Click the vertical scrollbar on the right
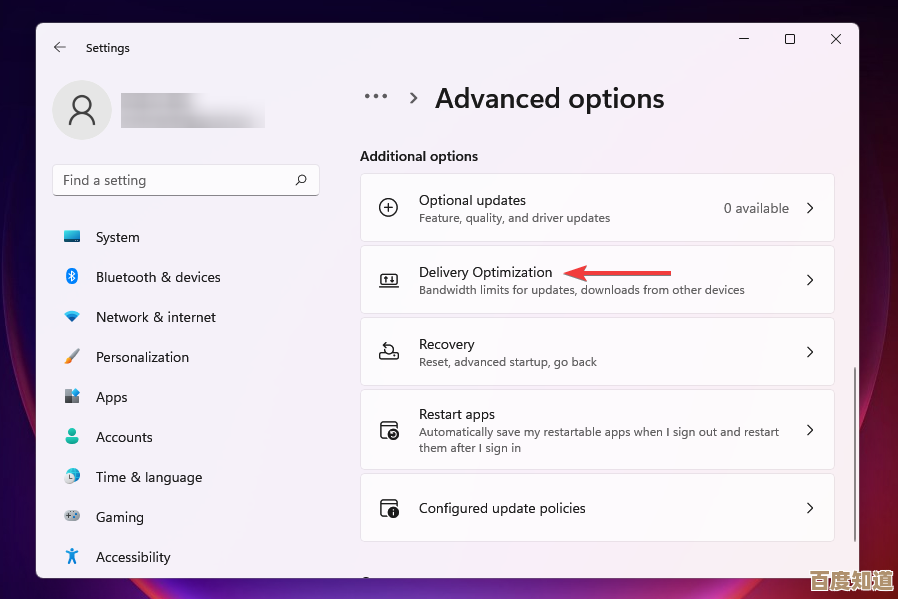 (853, 452)
